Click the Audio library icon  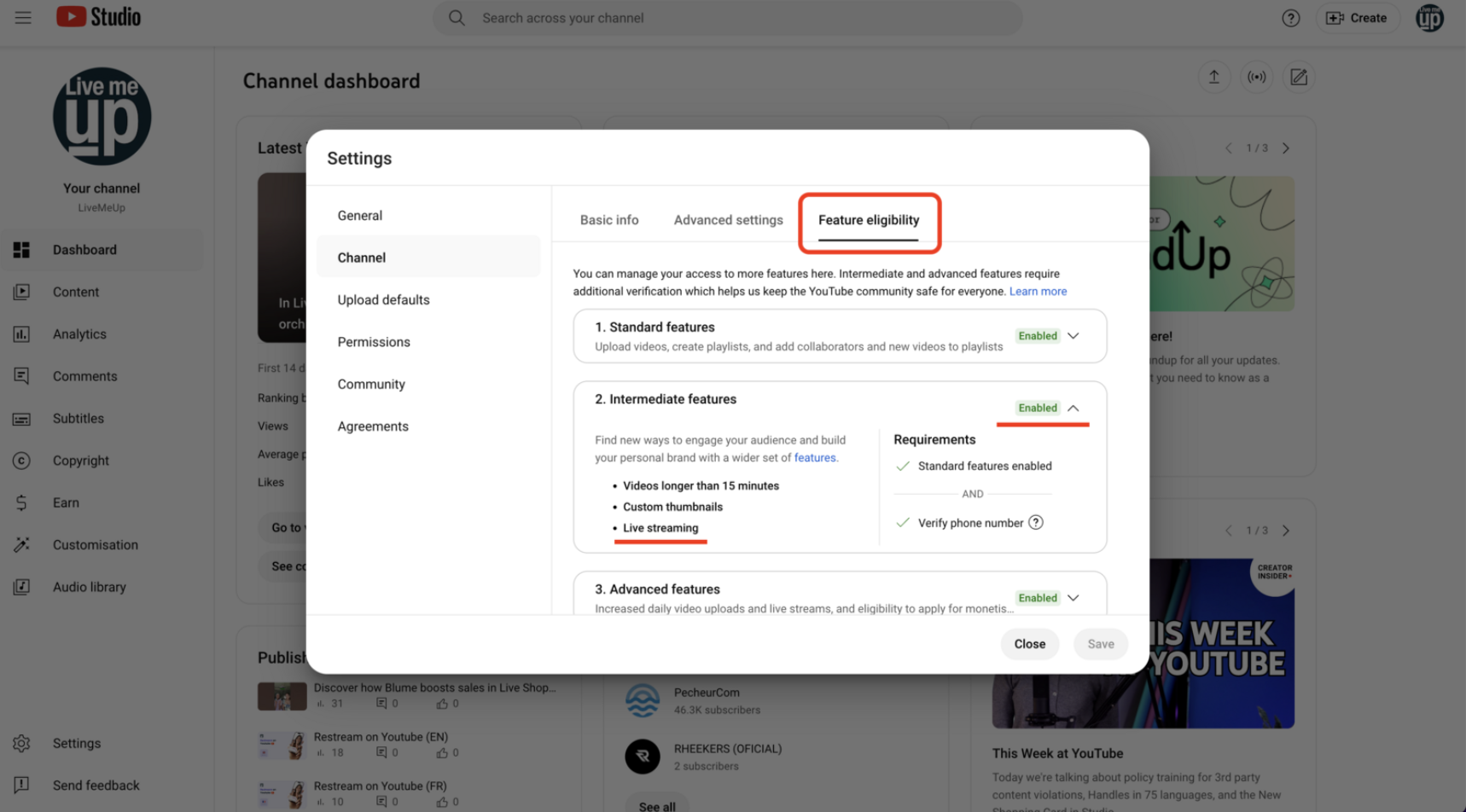[22, 587]
